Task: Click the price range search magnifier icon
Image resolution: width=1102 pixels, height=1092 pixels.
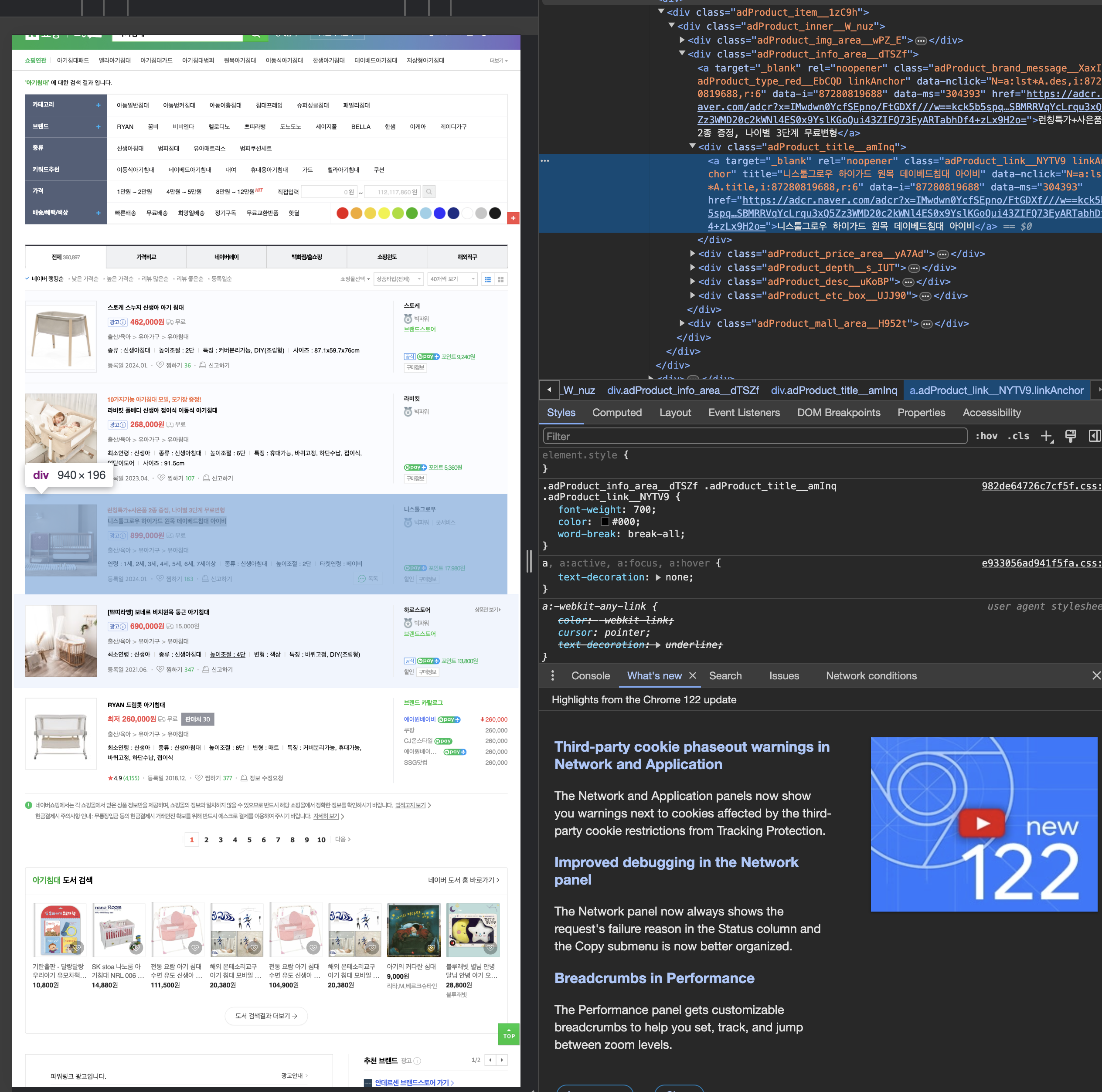Action: [429, 192]
